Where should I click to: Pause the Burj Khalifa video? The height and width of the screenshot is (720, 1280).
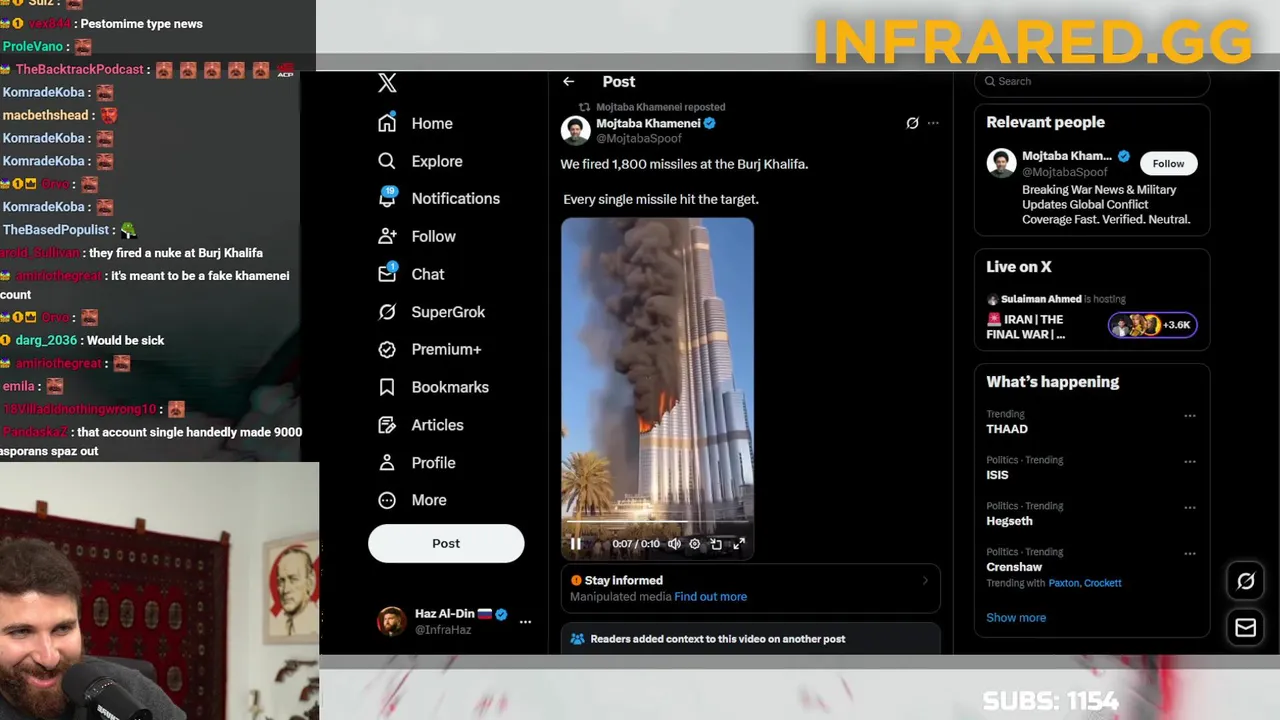coord(575,544)
